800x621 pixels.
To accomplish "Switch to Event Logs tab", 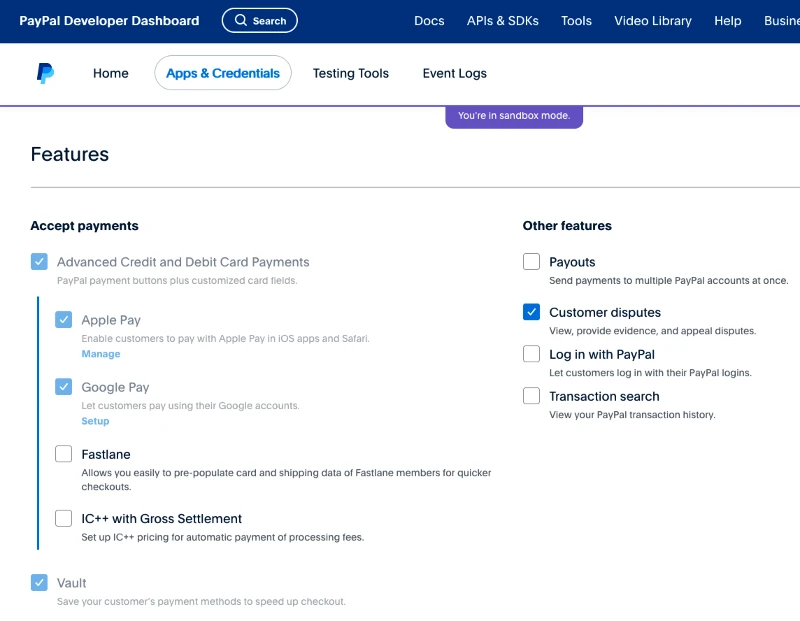I will coord(454,73).
